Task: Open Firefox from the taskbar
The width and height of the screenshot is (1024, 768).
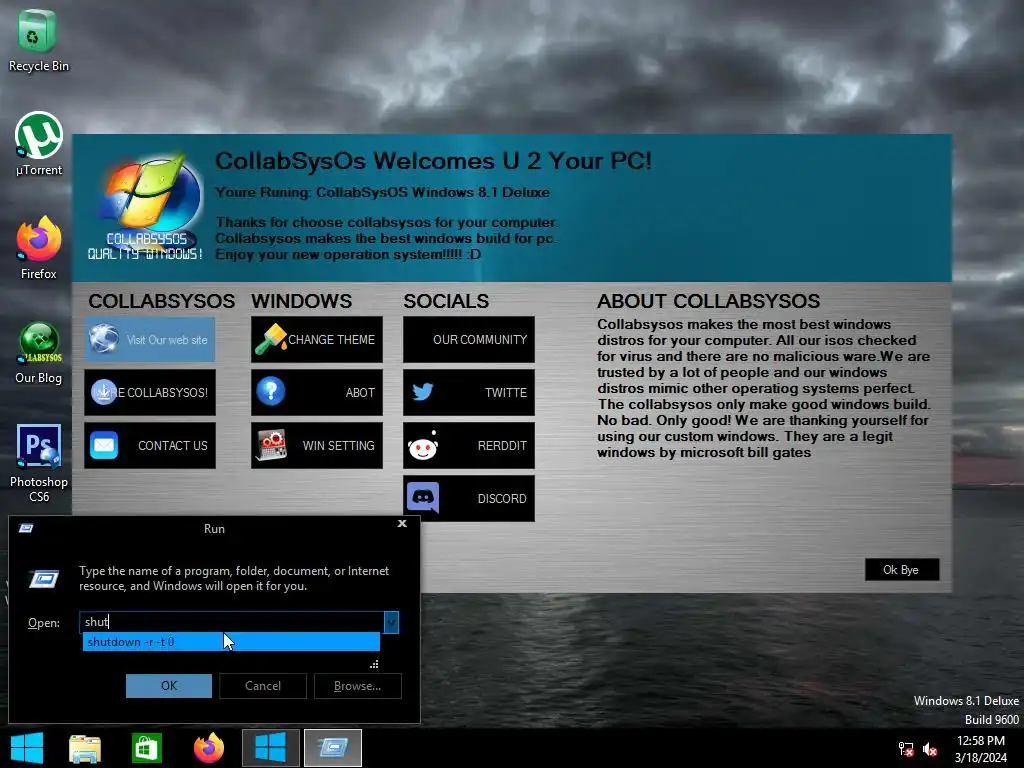Action: [x=208, y=748]
